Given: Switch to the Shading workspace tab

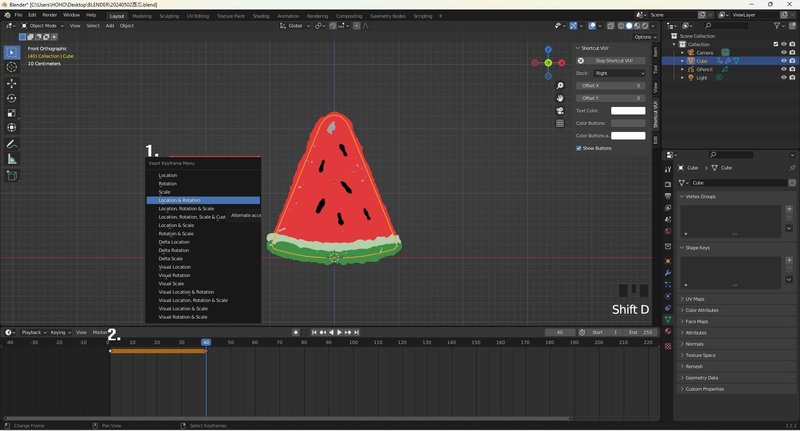Looking at the screenshot, I should pyautogui.click(x=261, y=16).
